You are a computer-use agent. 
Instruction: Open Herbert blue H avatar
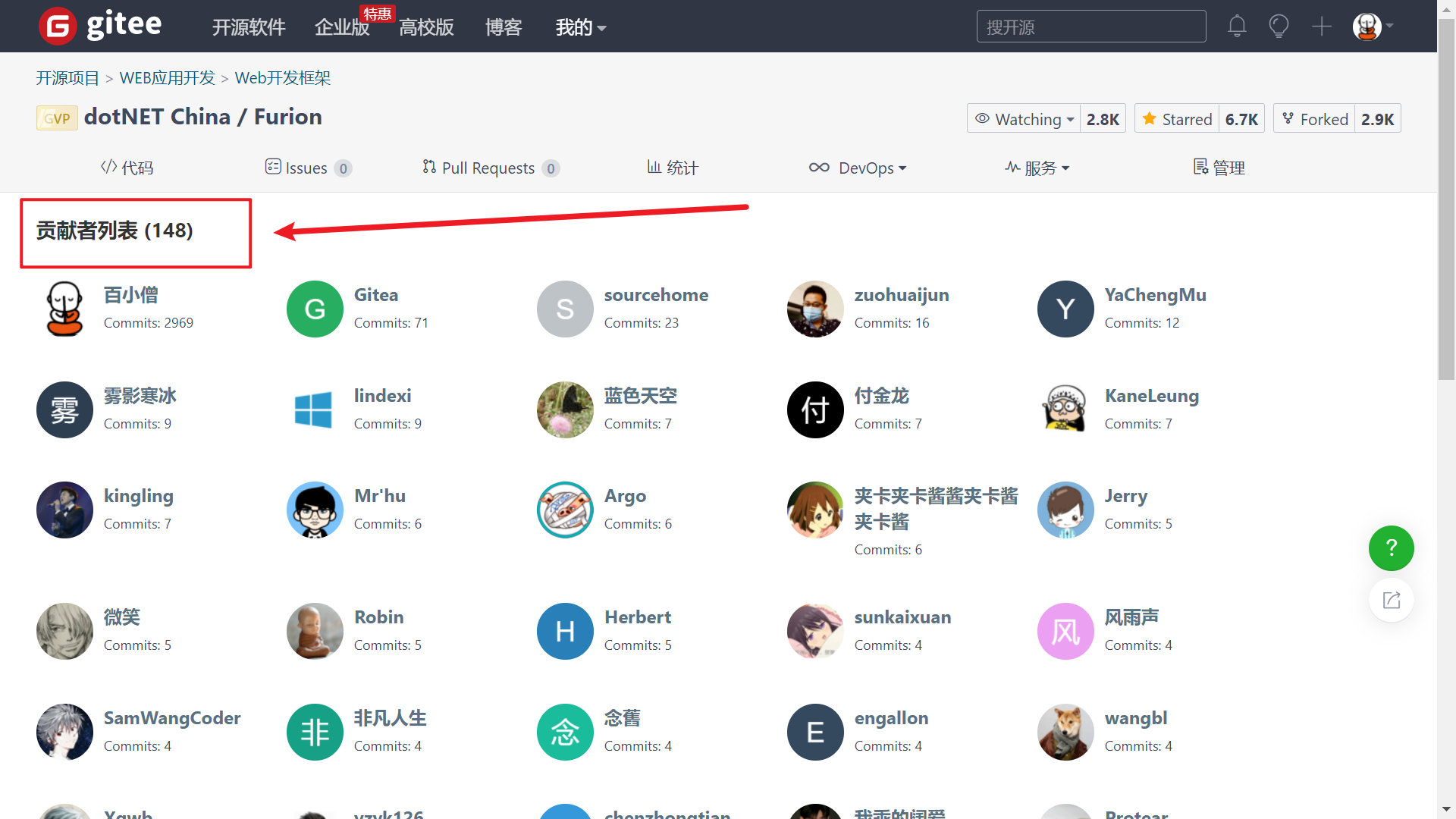coord(565,631)
